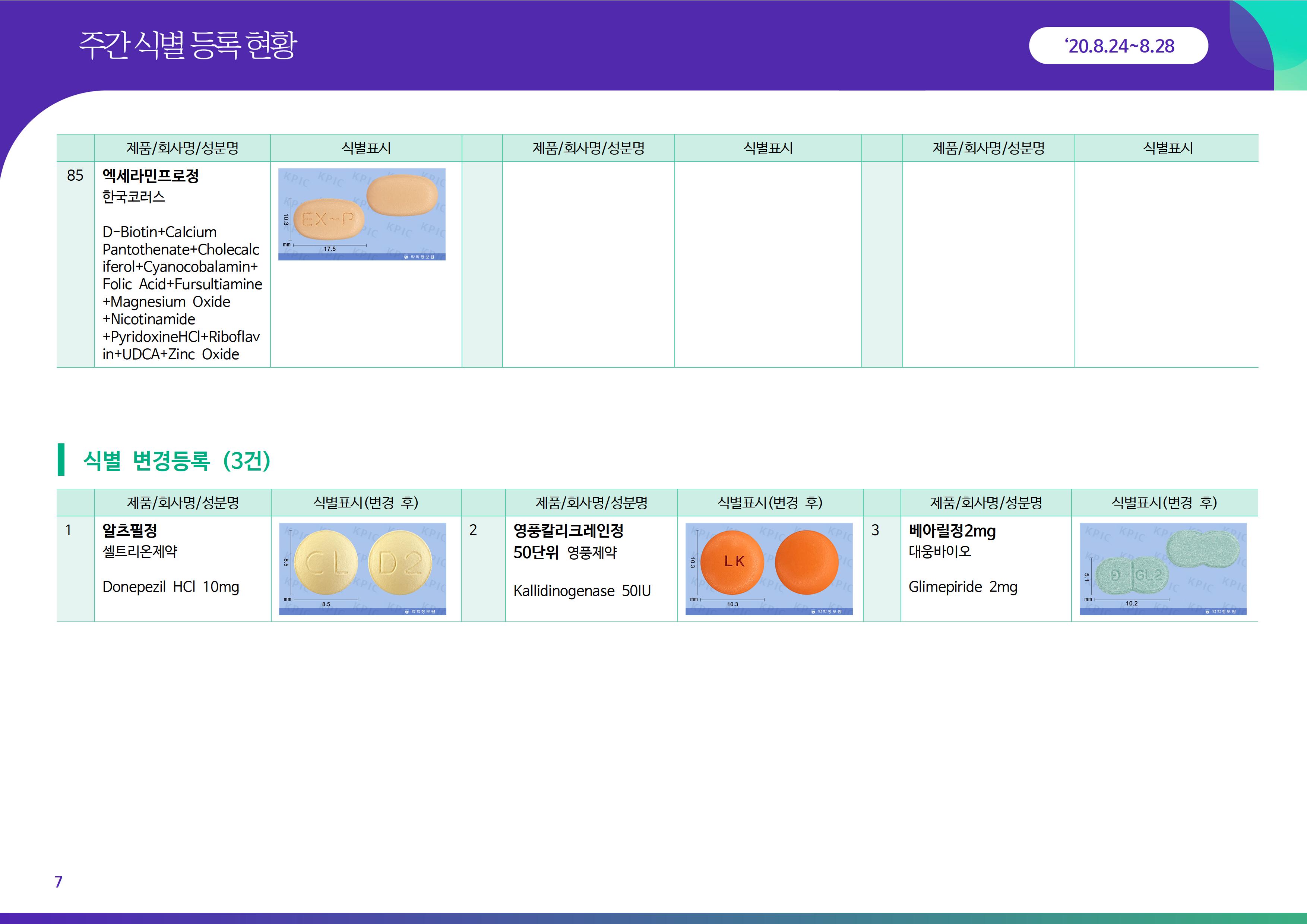The height and width of the screenshot is (924, 1307).
Task: Click the page number 7
Action: click(58, 882)
